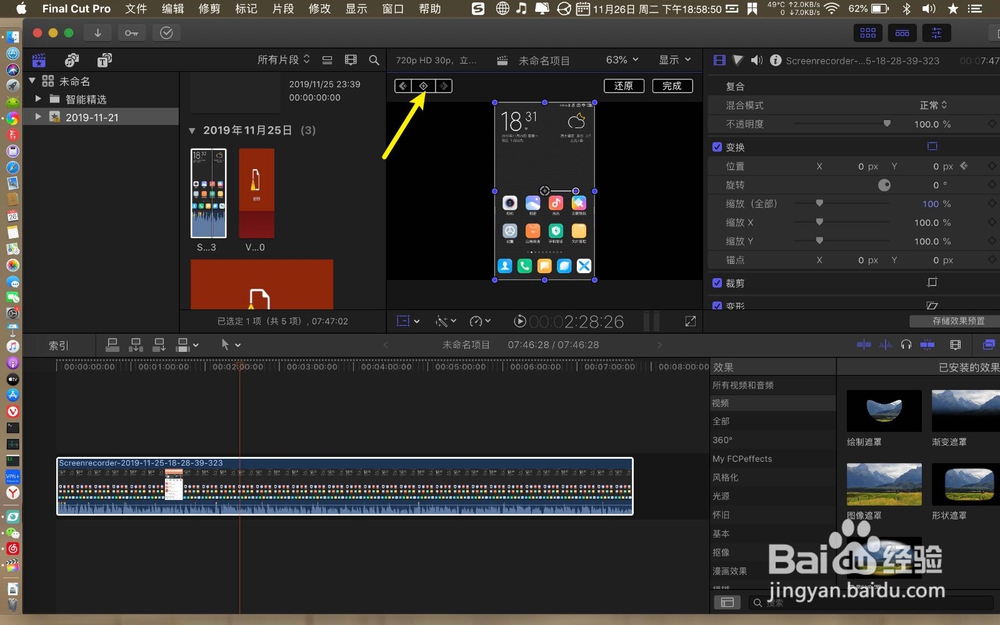
Task: Show or hide the timeline panel
Action: click(x=902, y=33)
